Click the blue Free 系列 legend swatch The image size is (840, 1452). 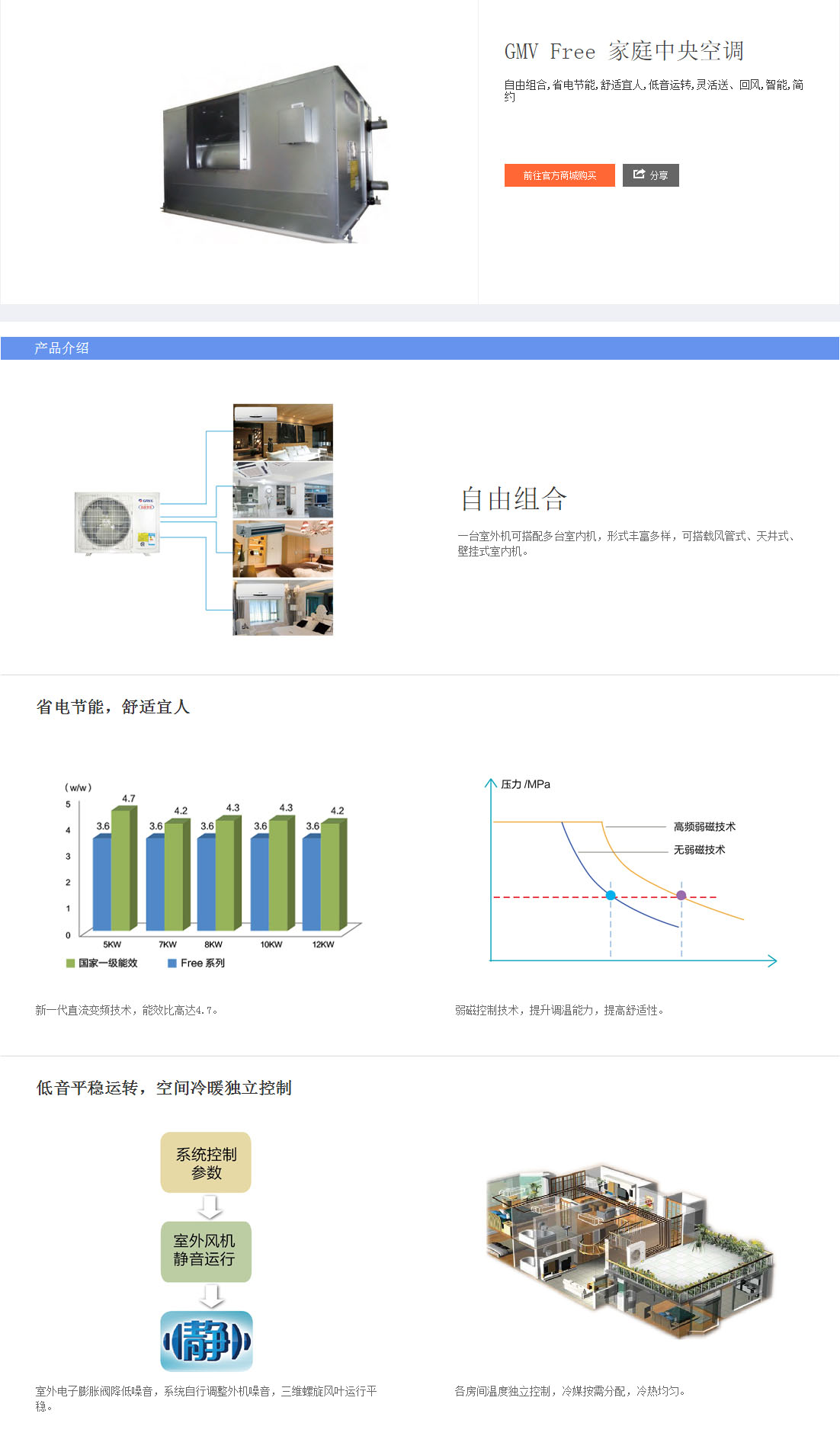[x=172, y=963]
